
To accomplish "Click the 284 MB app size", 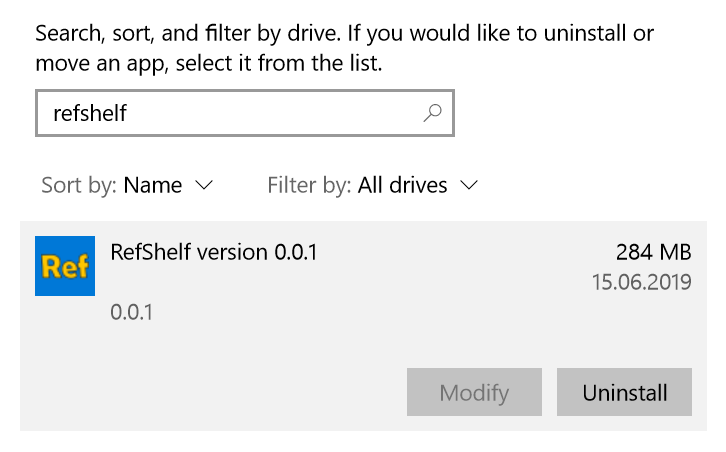I will pos(654,252).
